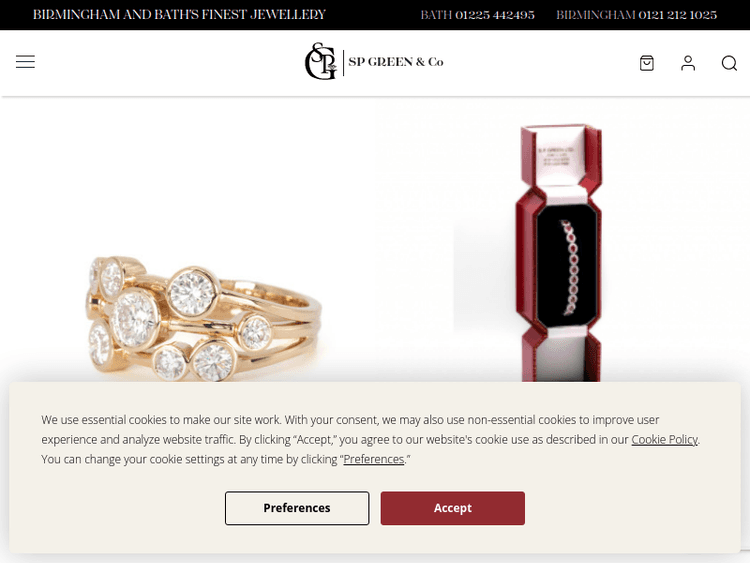Viewport: 750px width, 563px height.
Task: Open the shopping bag icon
Action: tap(647, 63)
